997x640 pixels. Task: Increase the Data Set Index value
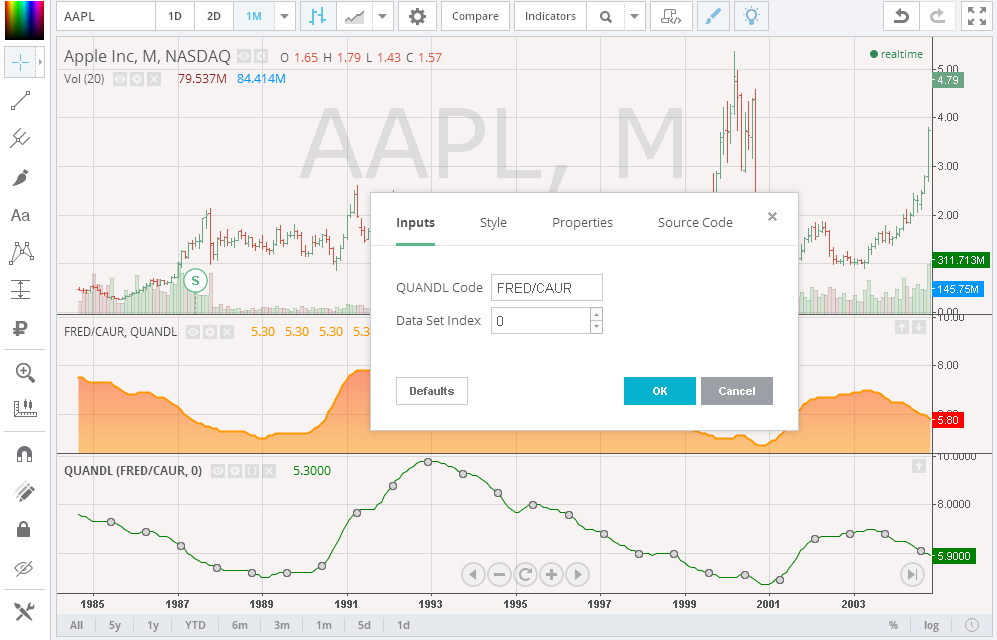tap(596, 314)
